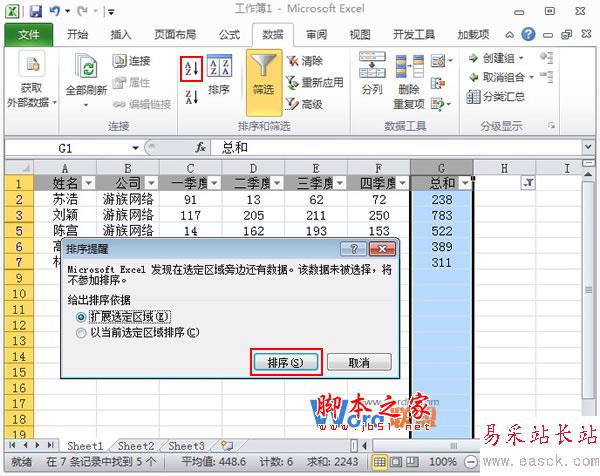Screen dimensions: 600x476
Task: Click the Sort Z to A descending icon
Action: 191,97
